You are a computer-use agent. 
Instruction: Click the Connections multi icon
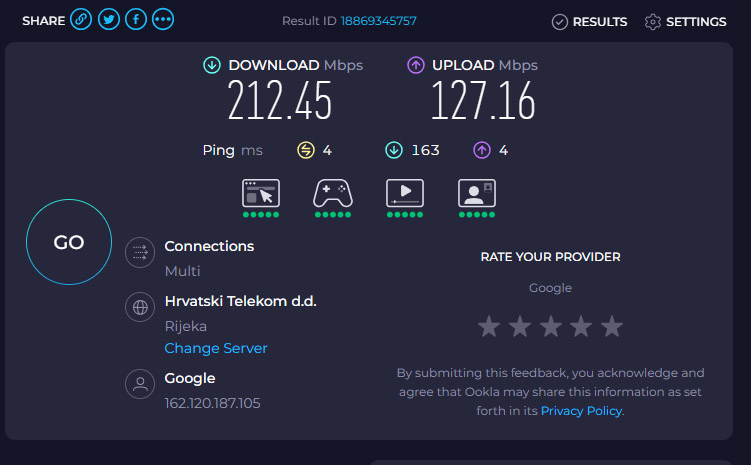[x=140, y=252]
